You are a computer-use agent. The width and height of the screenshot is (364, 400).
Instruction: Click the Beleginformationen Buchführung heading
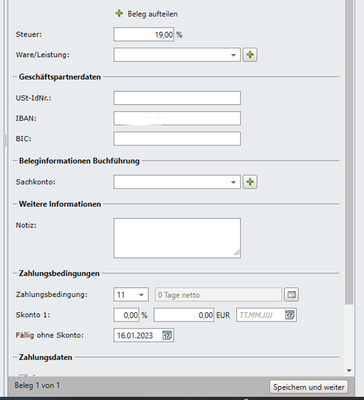79,161
